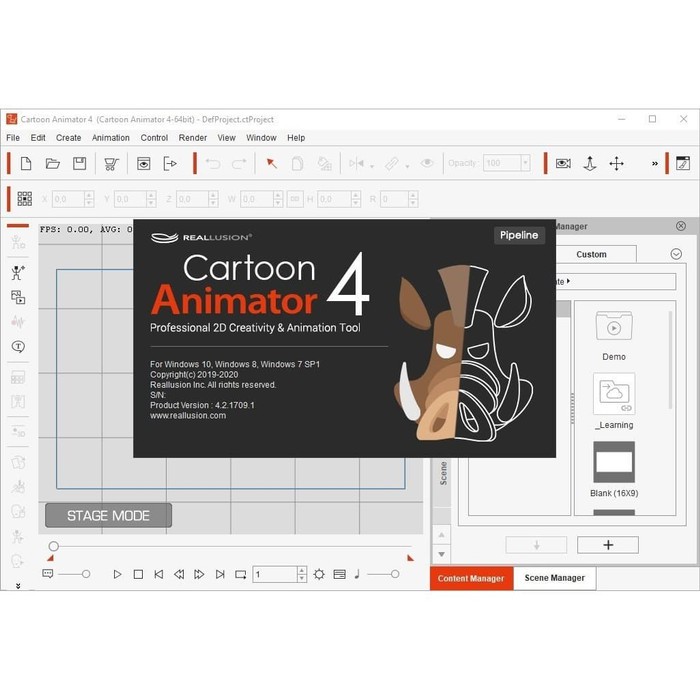Open the Edit menu
Image resolution: width=700 pixels, height=700 pixels.
tap(38, 138)
